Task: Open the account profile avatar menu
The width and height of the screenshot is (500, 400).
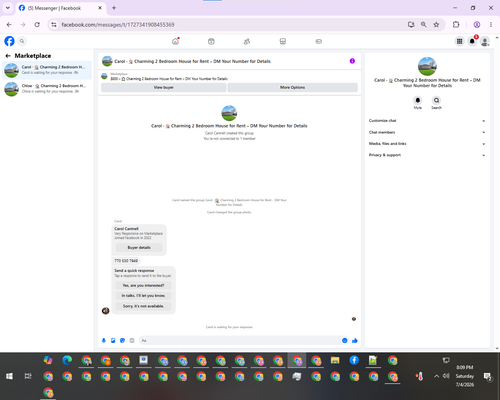Action: click(x=485, y=41)
